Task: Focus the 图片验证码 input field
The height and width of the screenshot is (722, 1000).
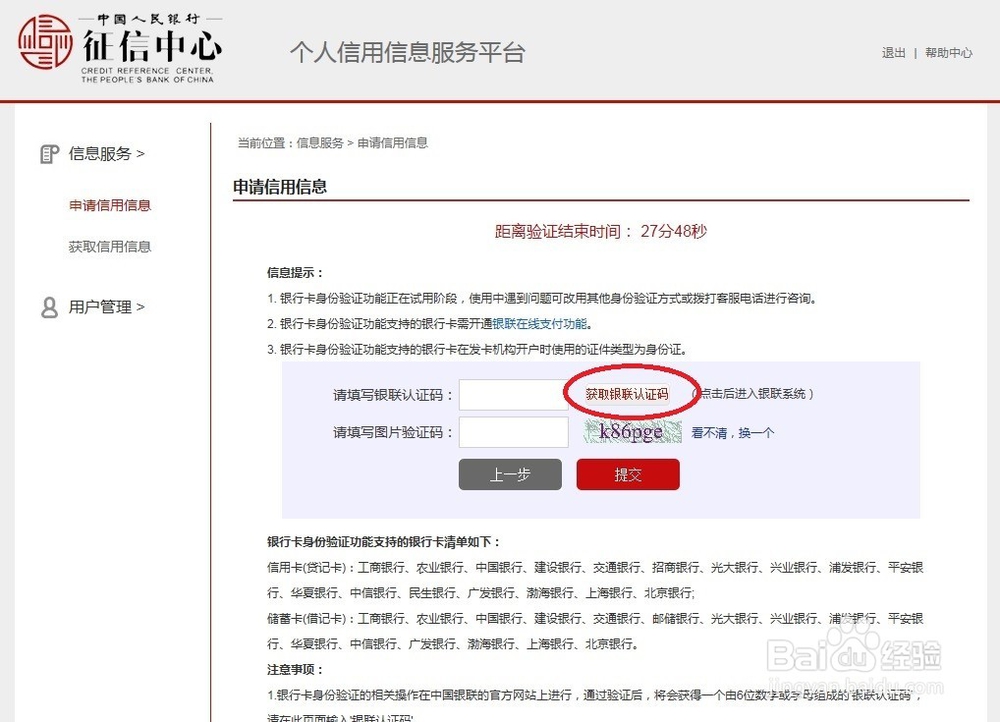Action: (513, 432)
